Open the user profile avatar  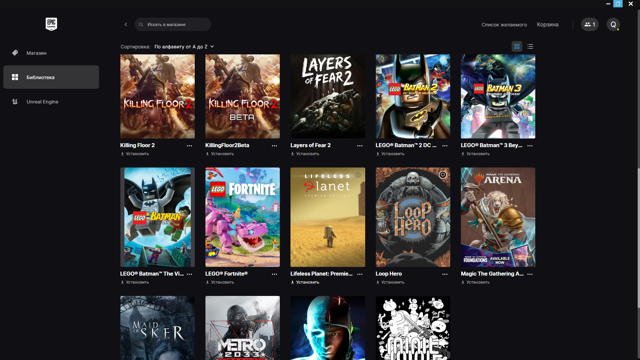pos(613,24)
